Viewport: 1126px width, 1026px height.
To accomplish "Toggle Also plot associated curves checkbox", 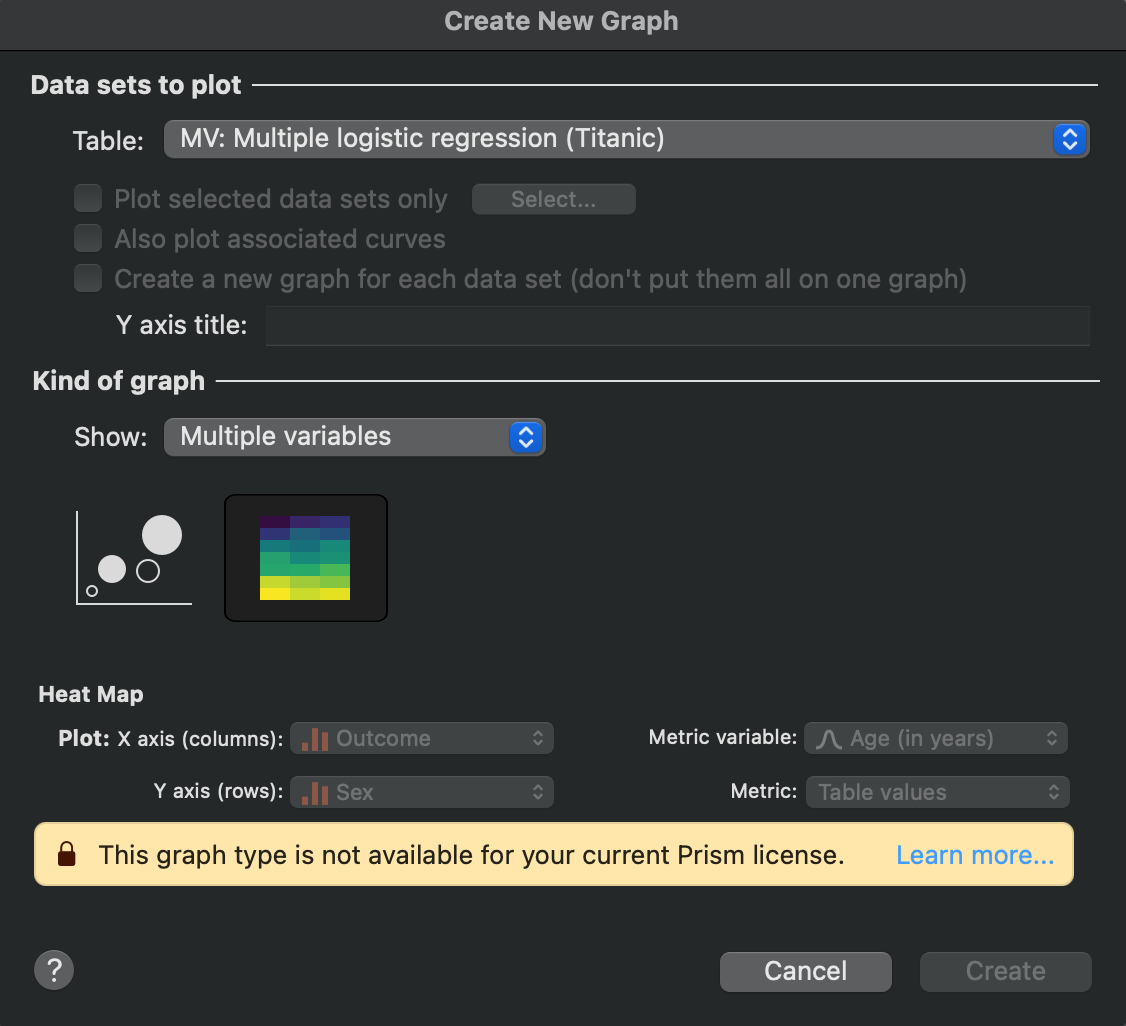I will click(89, 239).
